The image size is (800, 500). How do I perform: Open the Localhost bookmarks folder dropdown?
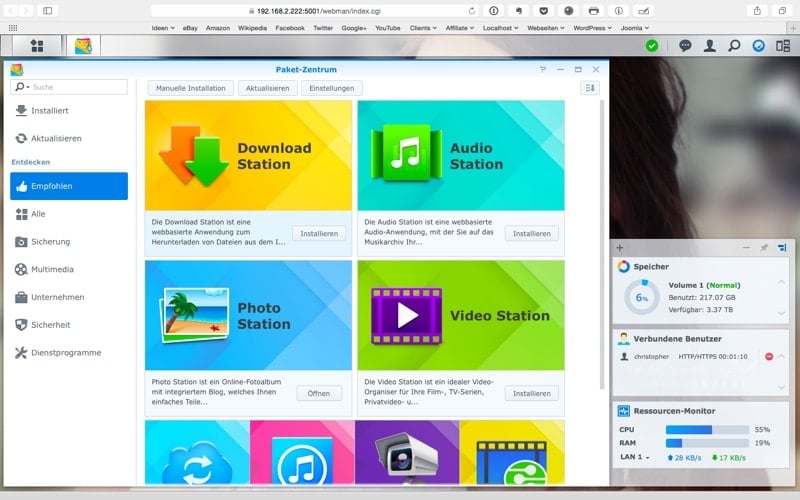[x=501, y=28]
